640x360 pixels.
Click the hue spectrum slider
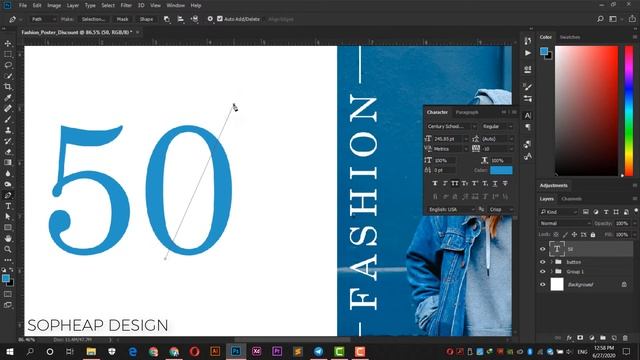(629, 111)
